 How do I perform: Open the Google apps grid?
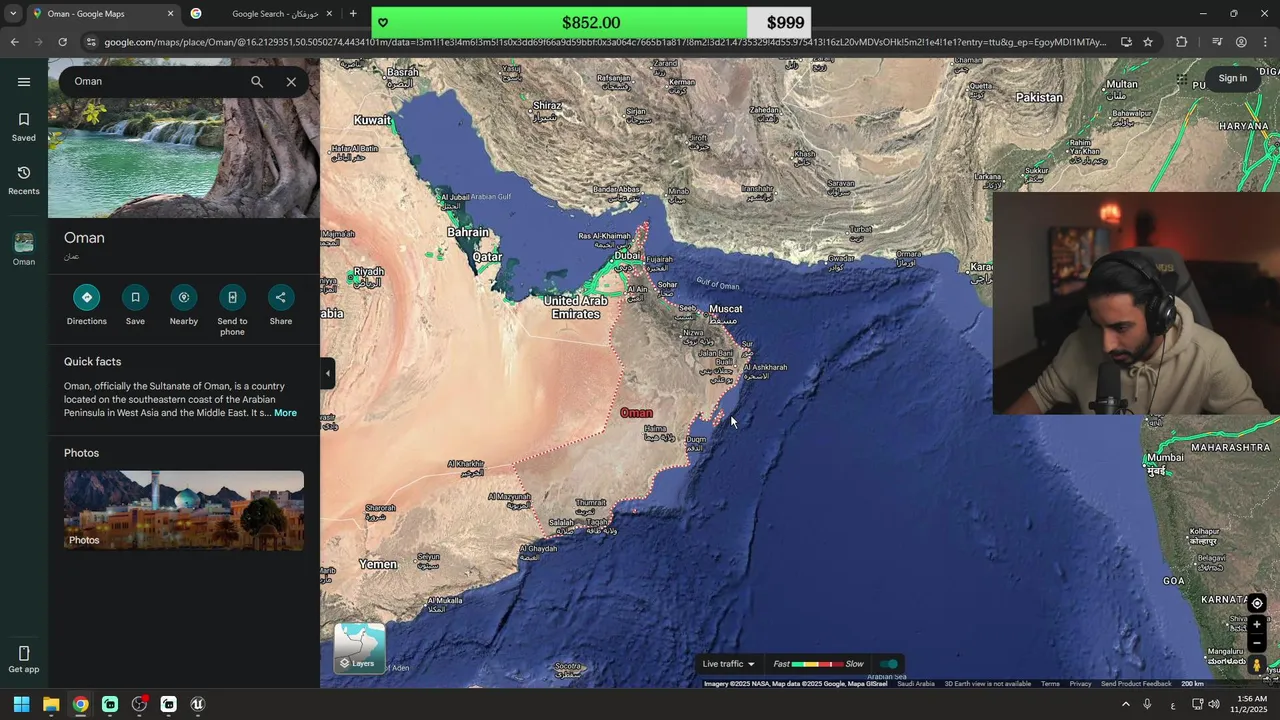[1182, 79]
